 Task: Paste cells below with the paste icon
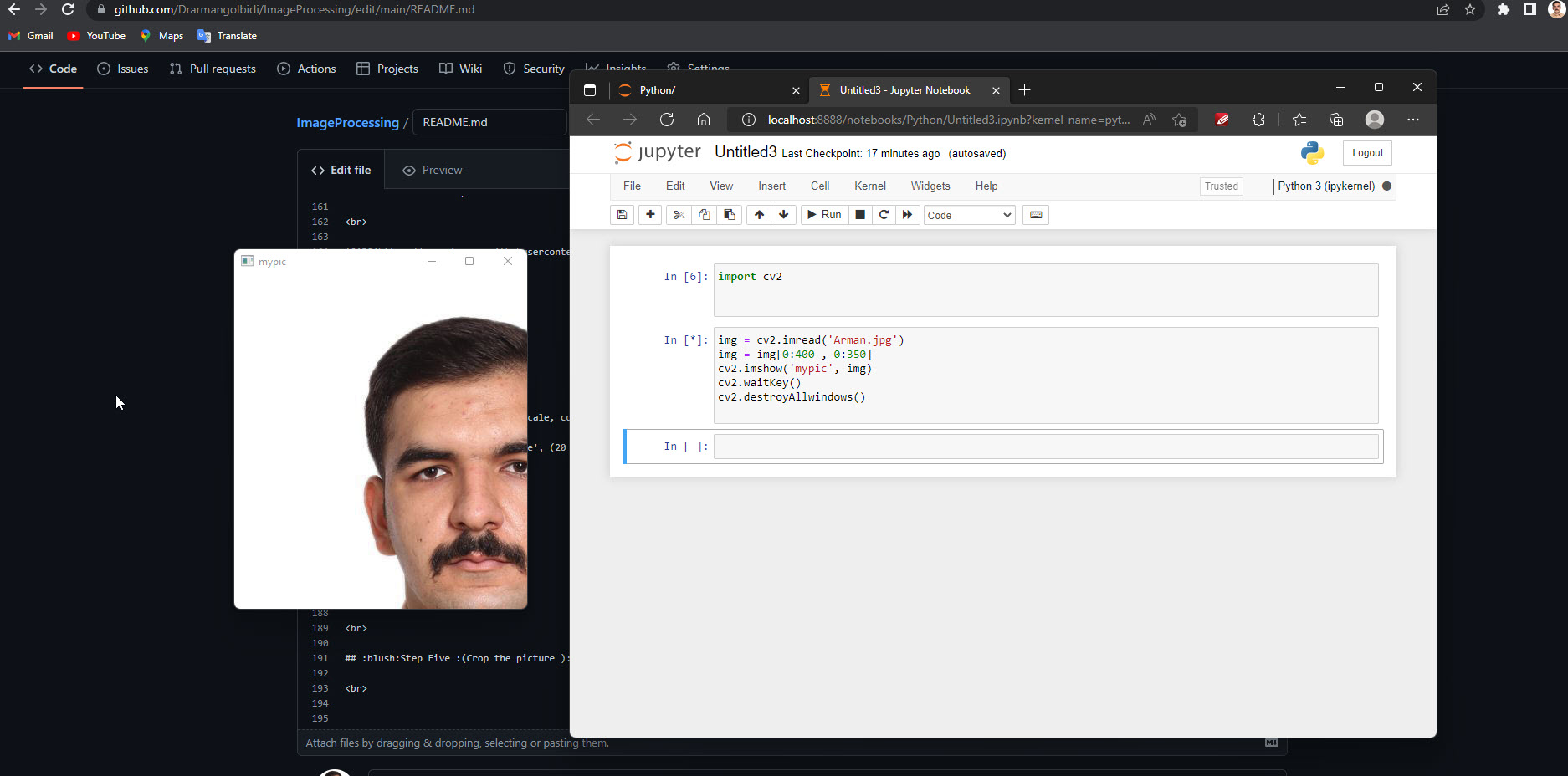pos(729,215)
